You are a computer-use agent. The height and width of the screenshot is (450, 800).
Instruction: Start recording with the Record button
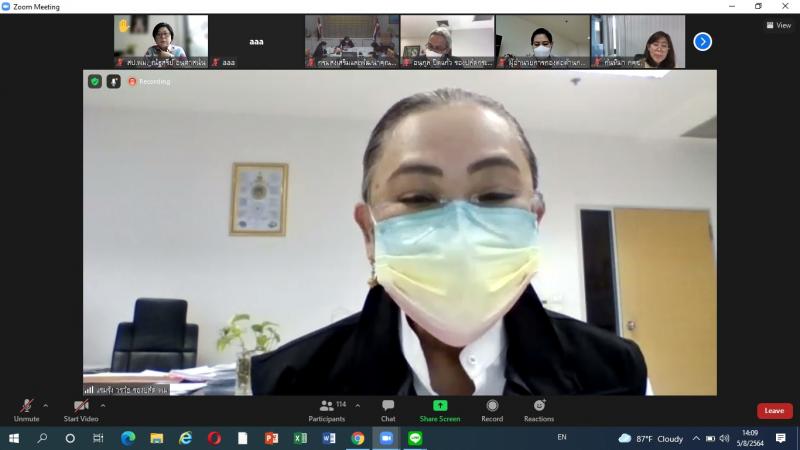pyautogui.click(x=492, y=411)
